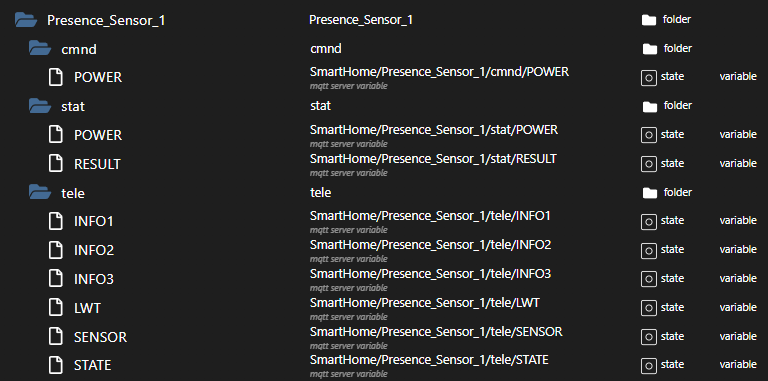768x381 pixels.
Task: Collapse the cmnd folder
Action: tap(40, 48)
